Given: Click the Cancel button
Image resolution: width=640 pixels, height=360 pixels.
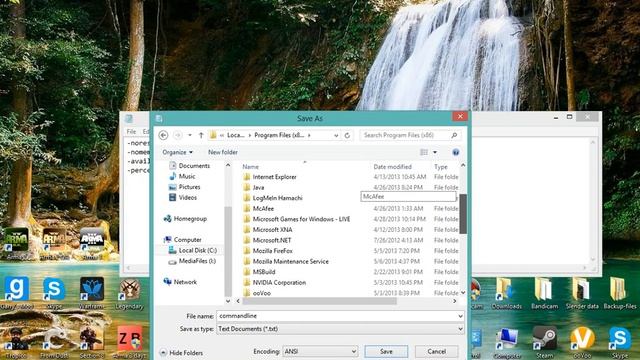Looking at the screenshot, I should (437, 351).
